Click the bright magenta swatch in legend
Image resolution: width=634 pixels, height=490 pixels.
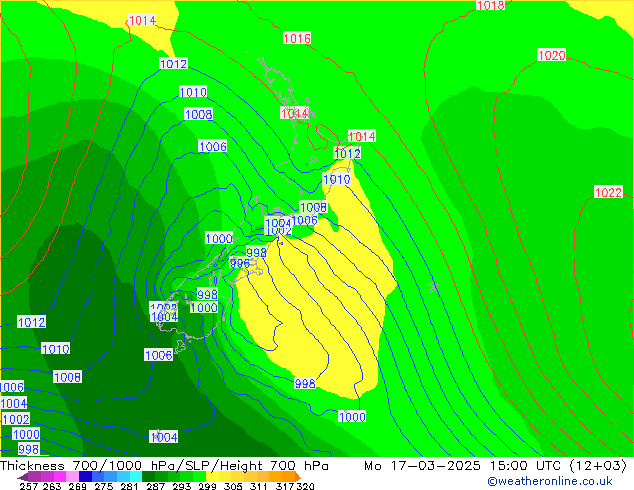[60, 477]
